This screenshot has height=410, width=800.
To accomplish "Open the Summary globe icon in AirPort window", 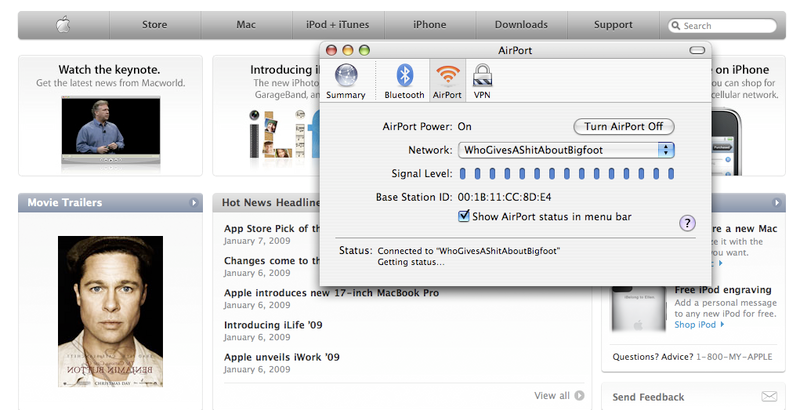I will click(346, 75).
